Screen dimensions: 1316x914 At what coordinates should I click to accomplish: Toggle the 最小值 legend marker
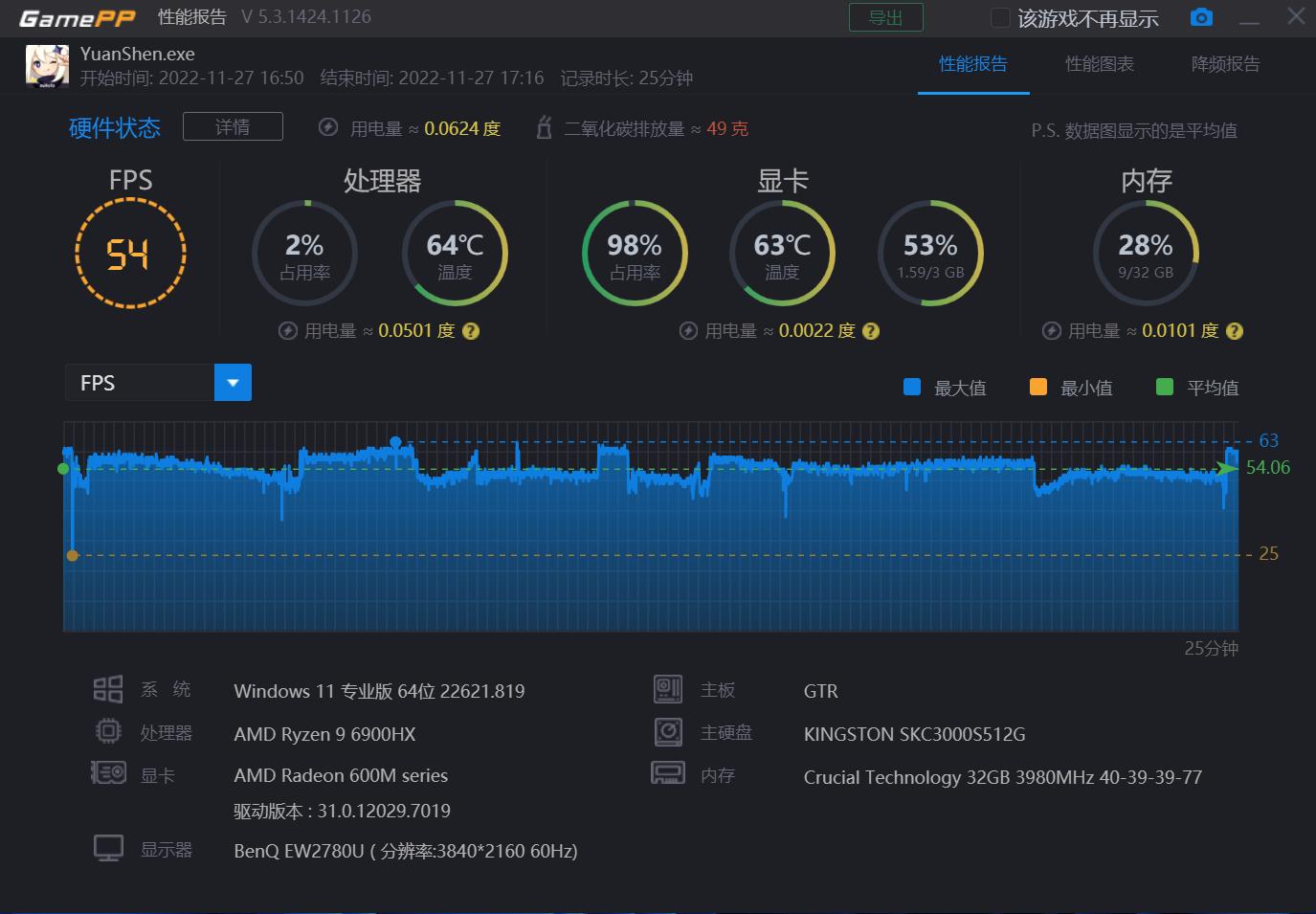1037,387
